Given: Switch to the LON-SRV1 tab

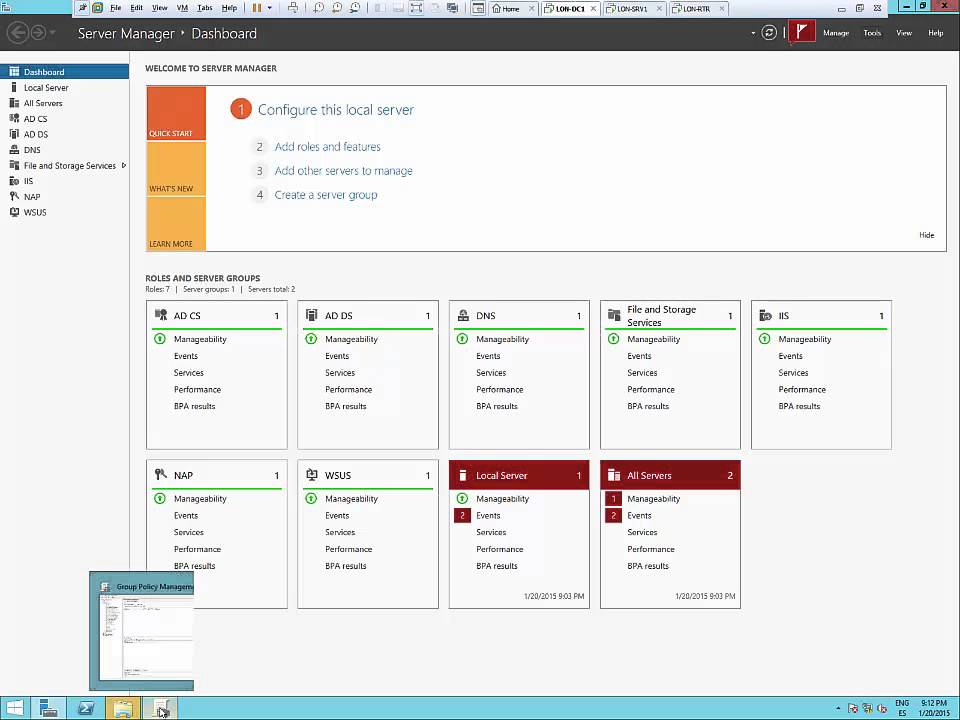Looking at the screenshot, I should pos(632,9).
